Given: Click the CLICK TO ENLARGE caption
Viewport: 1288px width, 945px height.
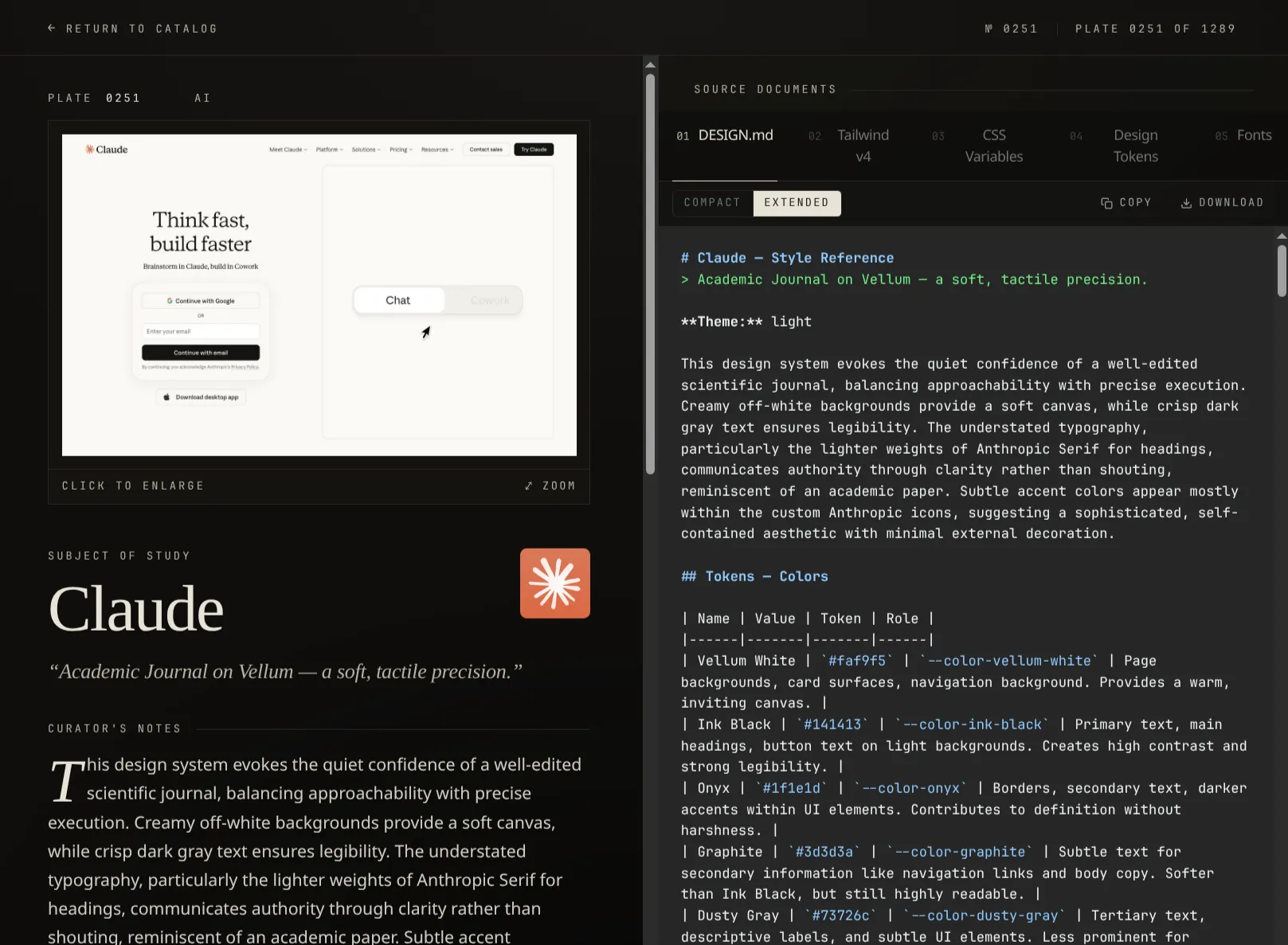Looking at the screenshot, I should (x=133, y=486).
